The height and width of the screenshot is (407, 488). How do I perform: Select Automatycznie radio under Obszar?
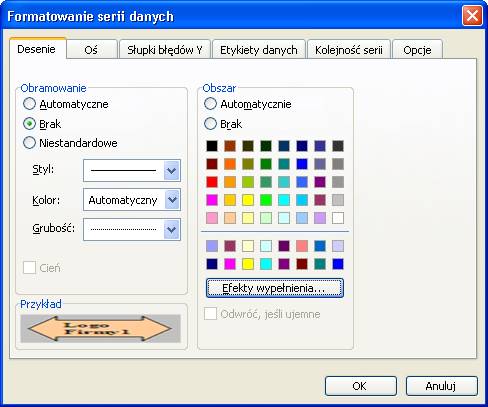[210, 104]
